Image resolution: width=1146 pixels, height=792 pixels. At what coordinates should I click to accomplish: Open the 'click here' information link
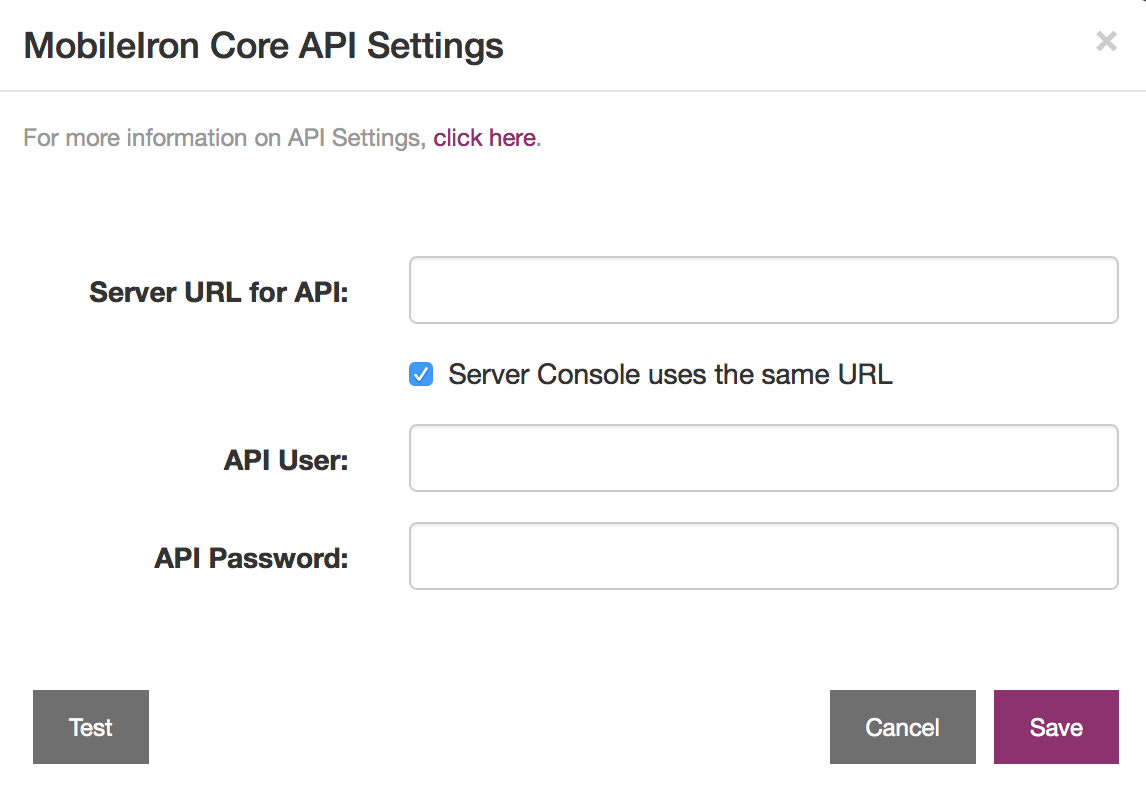click(x=485, y=137)
